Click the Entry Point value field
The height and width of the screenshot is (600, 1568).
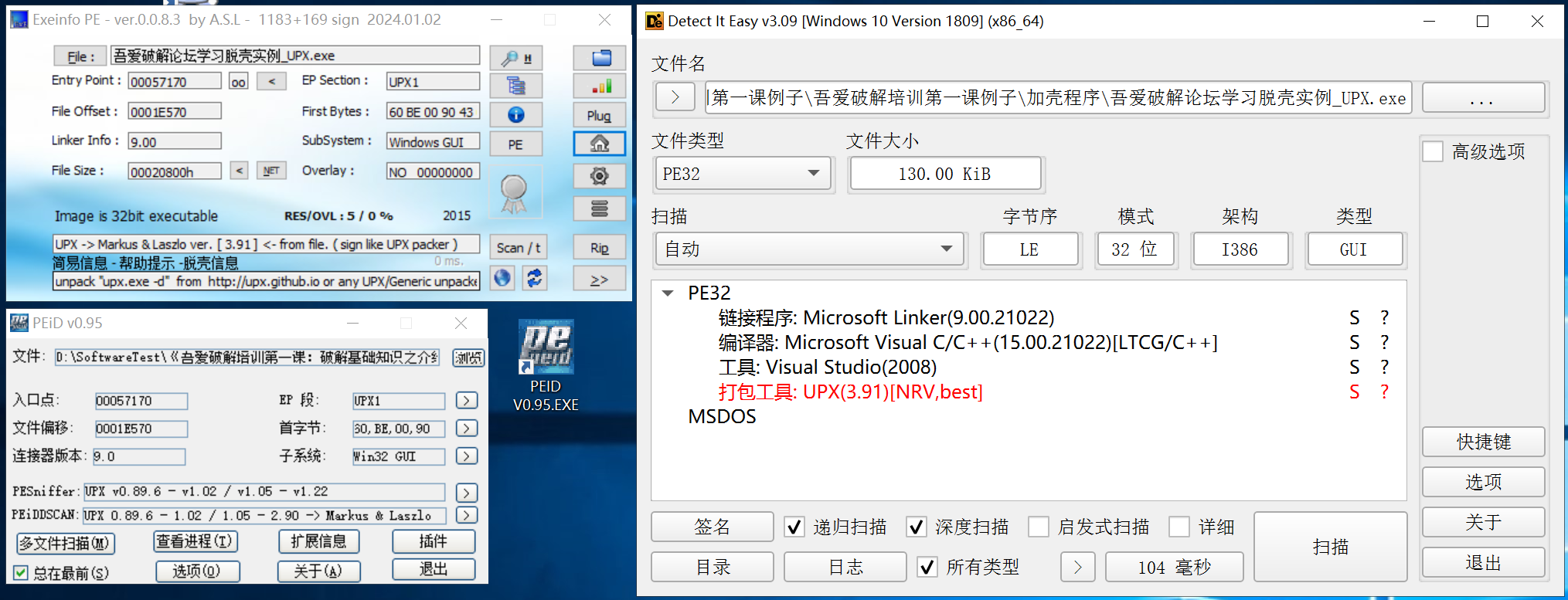[x=175, y=82]
